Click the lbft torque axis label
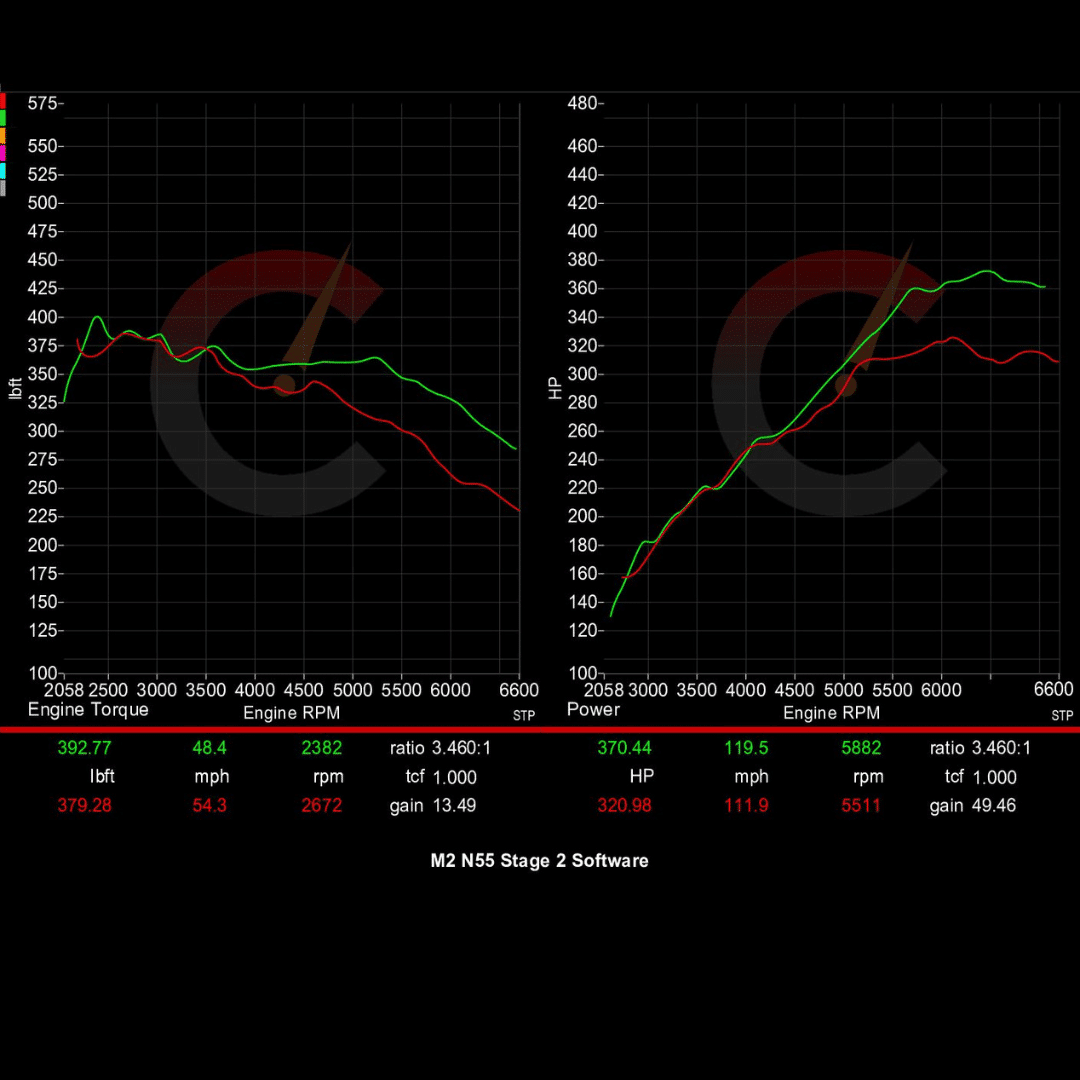This screenshot has height=1080, width=1080. [15, 387]
